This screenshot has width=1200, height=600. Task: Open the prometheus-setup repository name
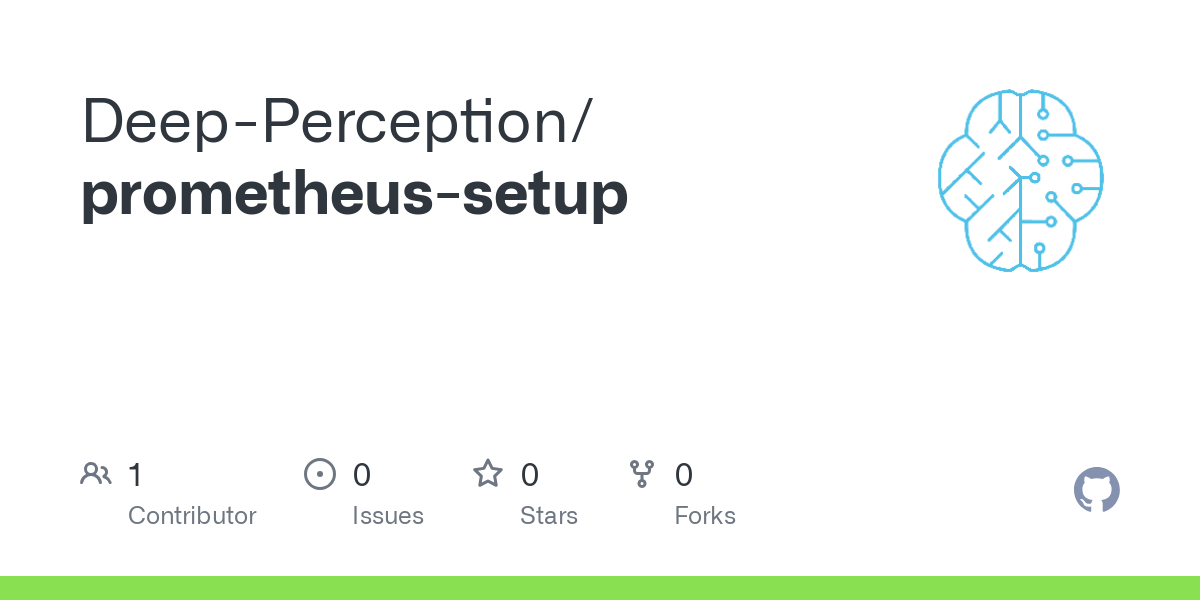(x=354, y=194)
